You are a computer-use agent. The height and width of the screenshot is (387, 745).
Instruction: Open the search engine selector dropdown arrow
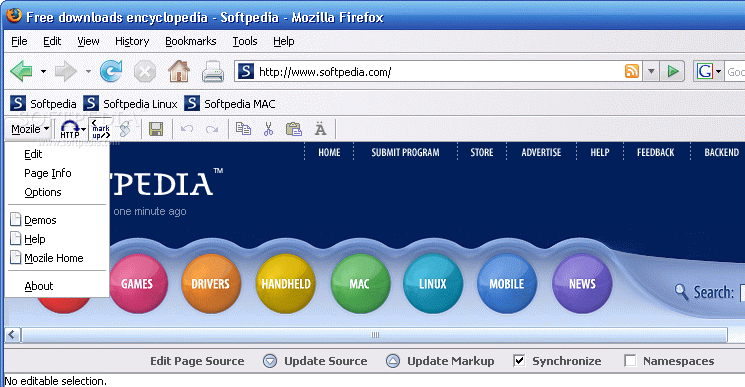718,72
